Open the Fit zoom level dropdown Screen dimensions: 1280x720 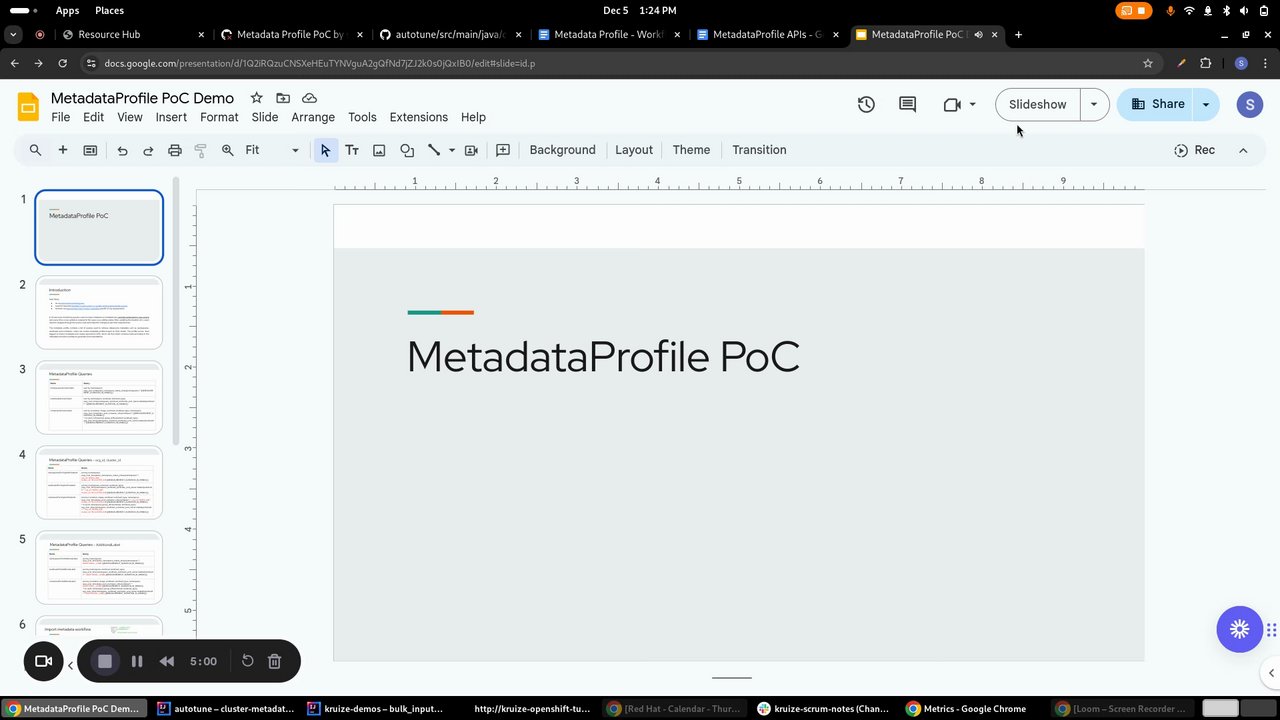[x=272, y=150]
